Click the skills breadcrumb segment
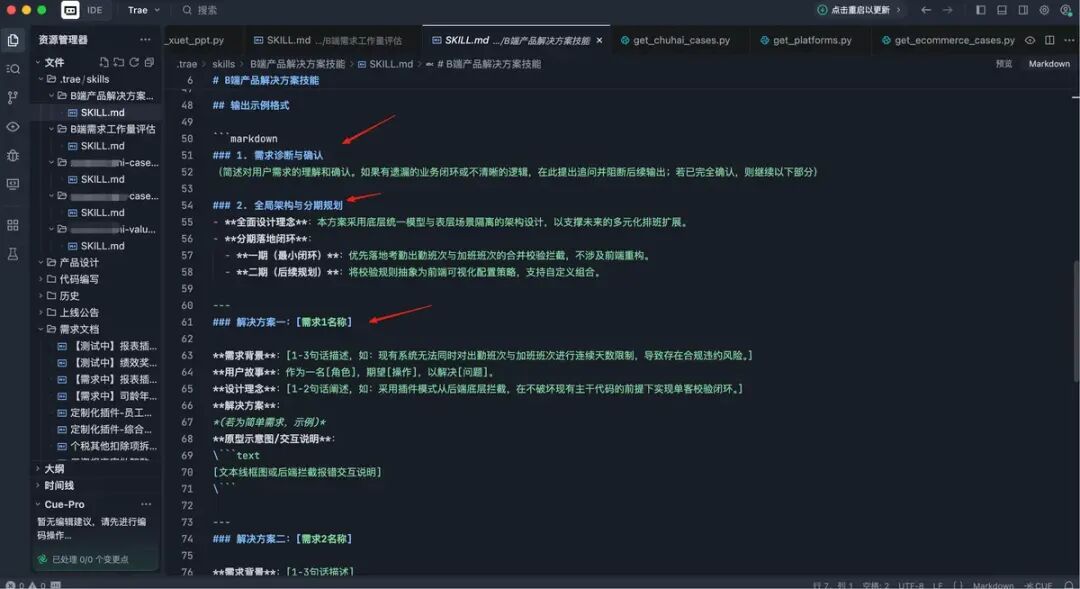The height and width of the screenshot is (589, 1080). click(x=223, y=64)
